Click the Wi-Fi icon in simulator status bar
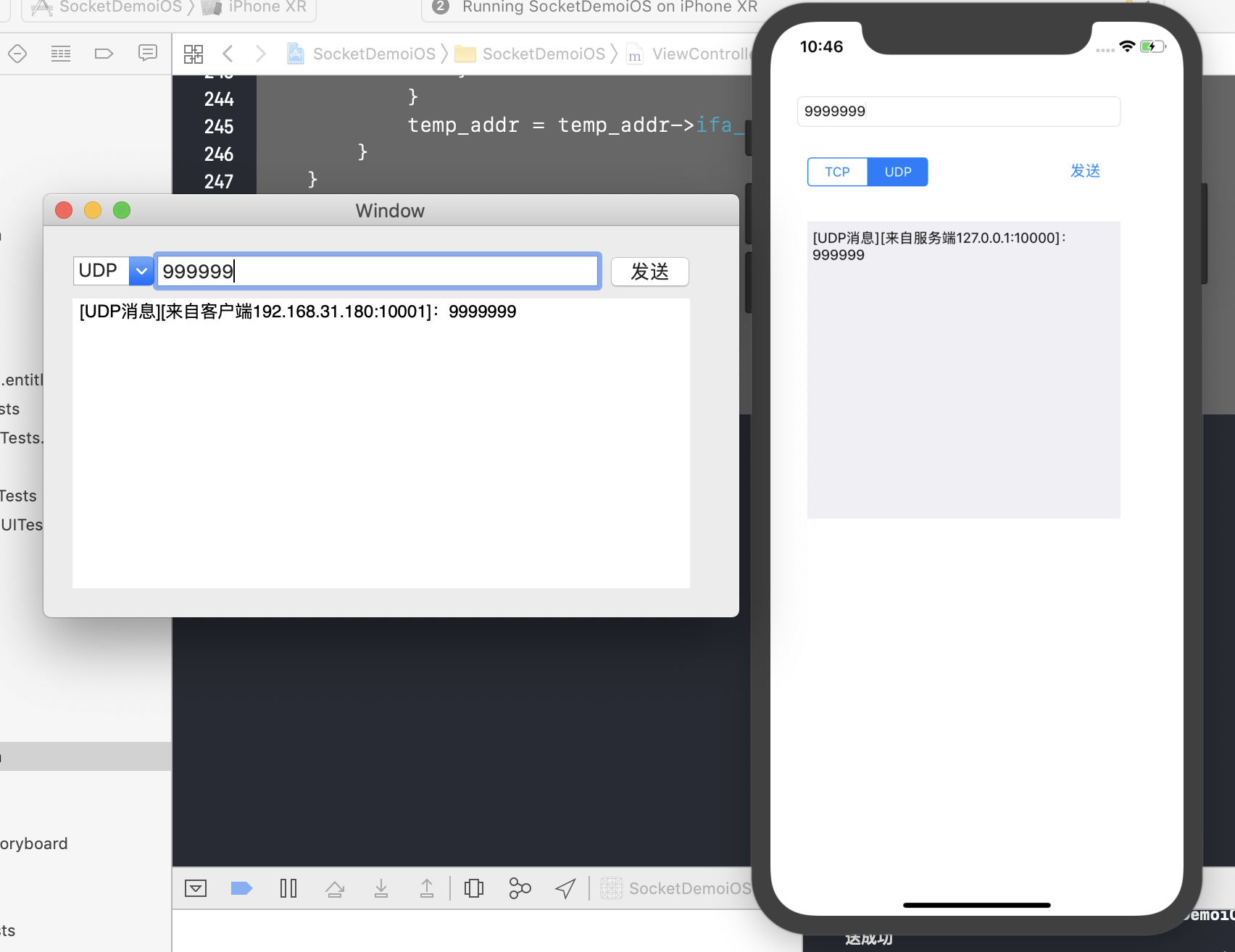The image size is (1235, 952). [1127, 46]
